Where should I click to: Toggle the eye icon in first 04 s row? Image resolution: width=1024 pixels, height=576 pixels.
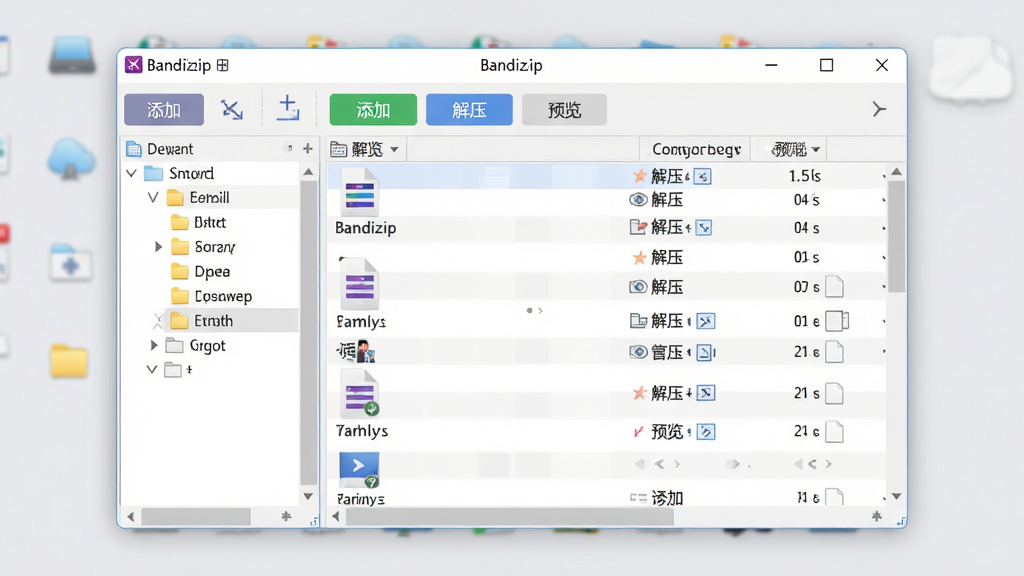click(x=638, y=199)
